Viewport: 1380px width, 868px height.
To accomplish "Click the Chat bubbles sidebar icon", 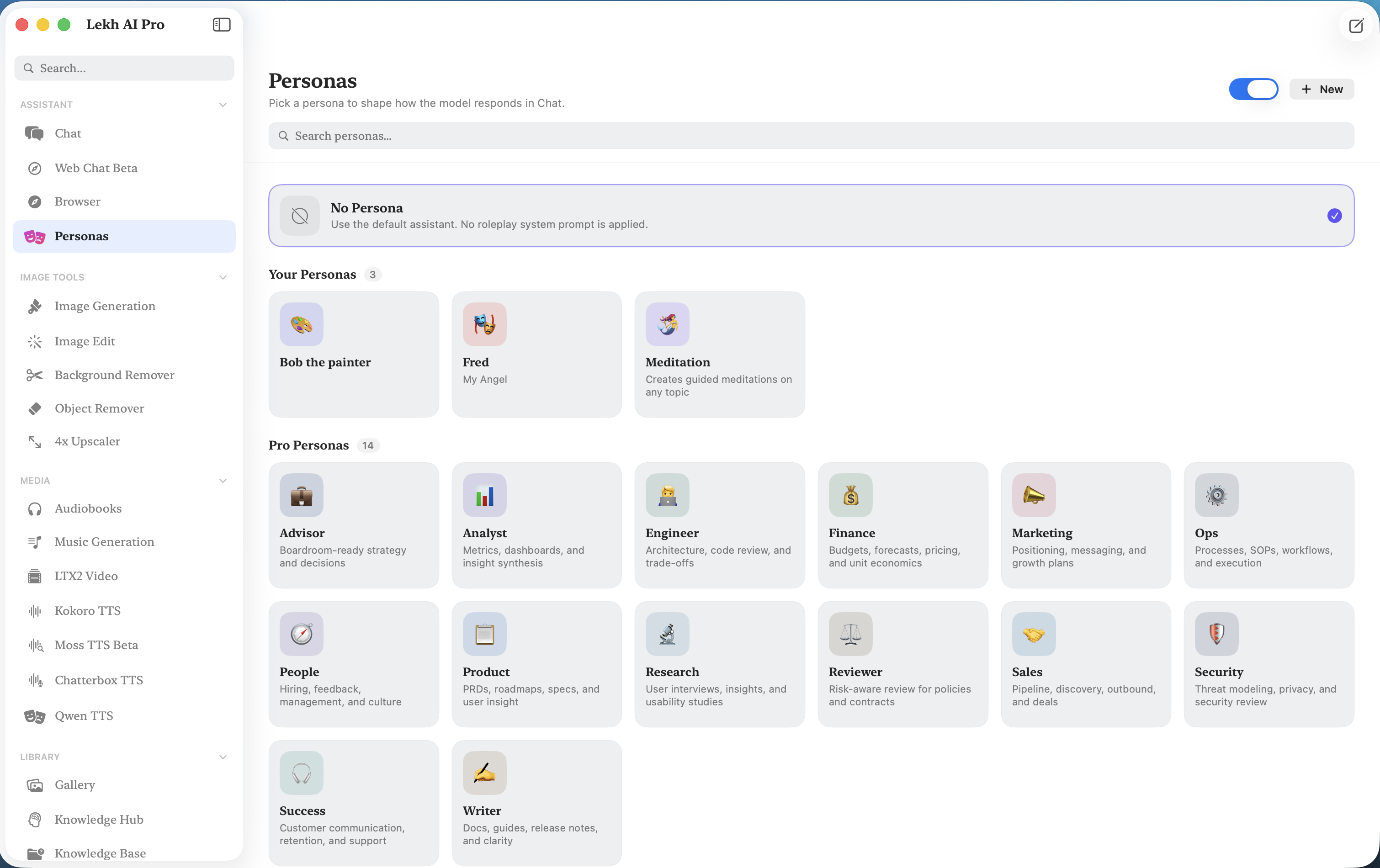I will click(34, 133).
